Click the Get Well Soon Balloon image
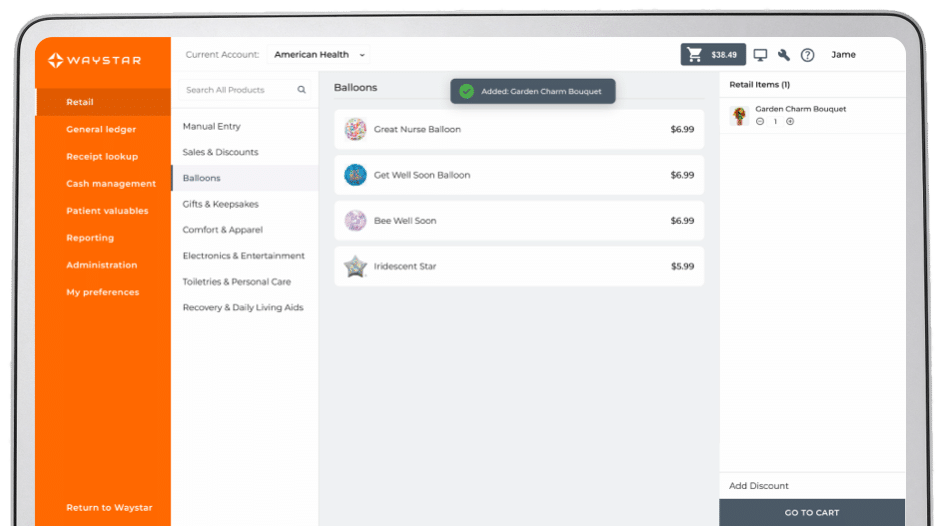 tap(355, 175)
